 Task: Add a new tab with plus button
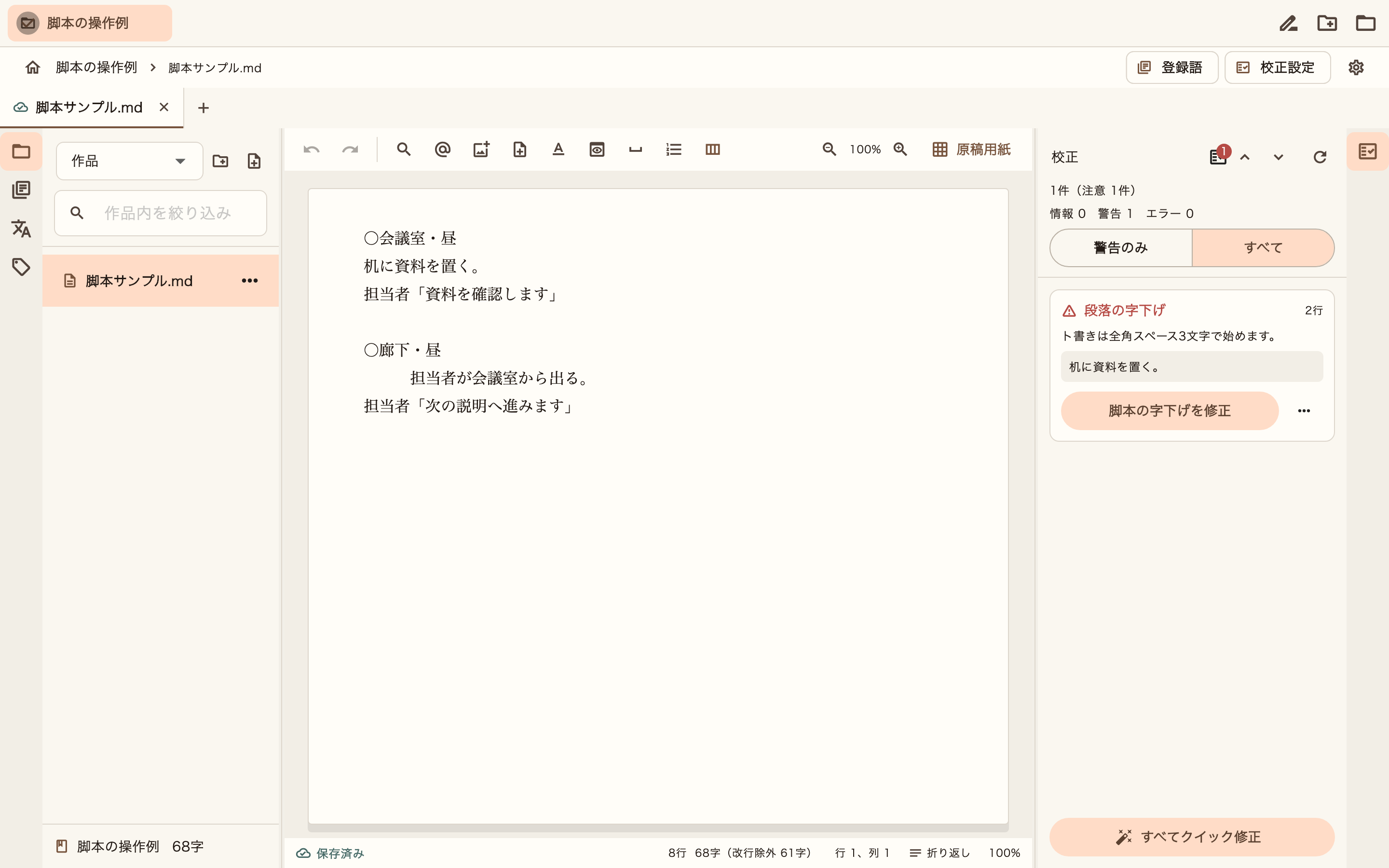[x=203, y=108]
